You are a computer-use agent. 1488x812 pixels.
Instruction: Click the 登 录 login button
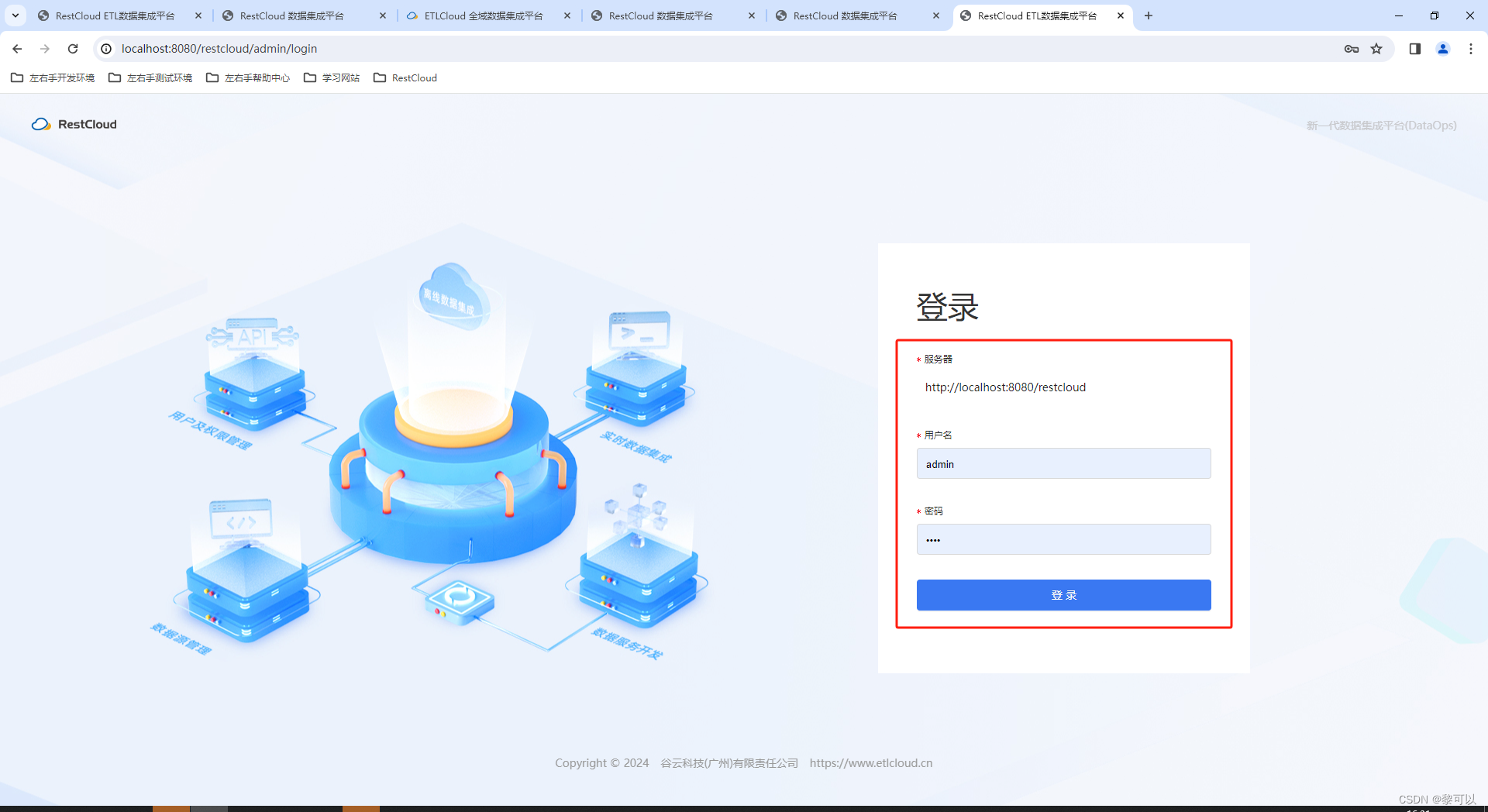coord(1063,595)
